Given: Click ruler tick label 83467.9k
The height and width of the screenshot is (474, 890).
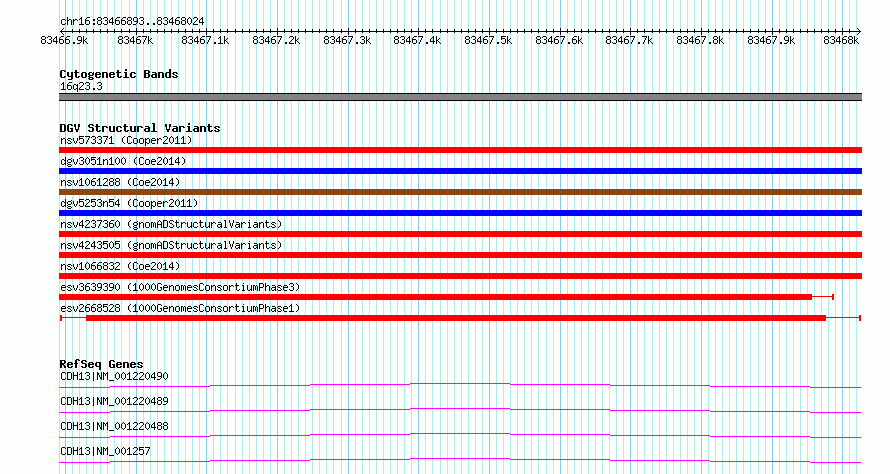Looking at the screenshot, I should coord(771,40).
